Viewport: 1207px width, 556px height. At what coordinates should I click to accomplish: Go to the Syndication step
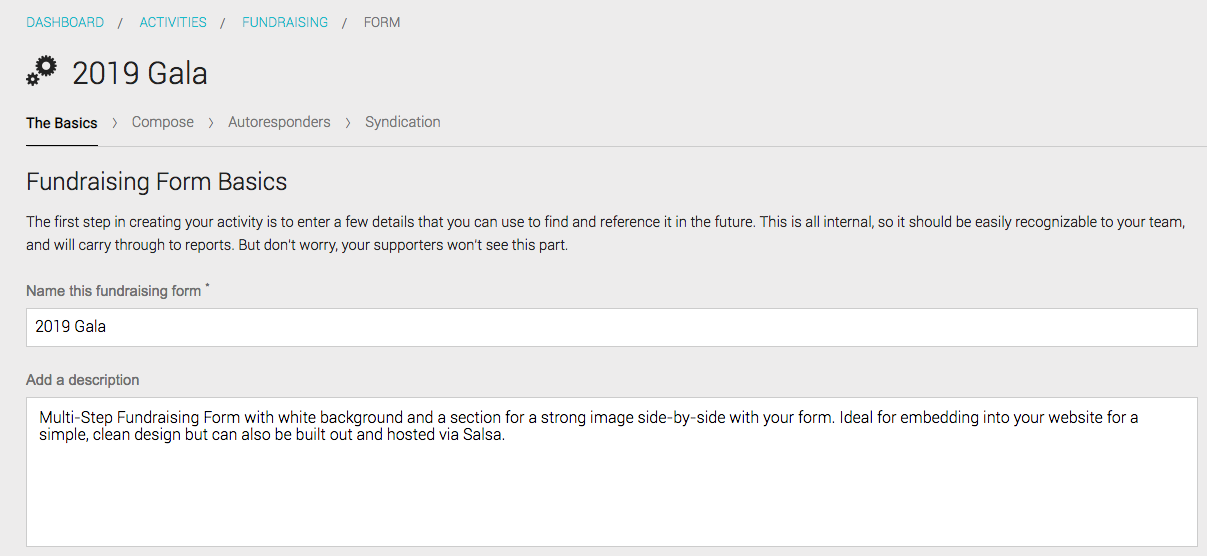point(403,122)
